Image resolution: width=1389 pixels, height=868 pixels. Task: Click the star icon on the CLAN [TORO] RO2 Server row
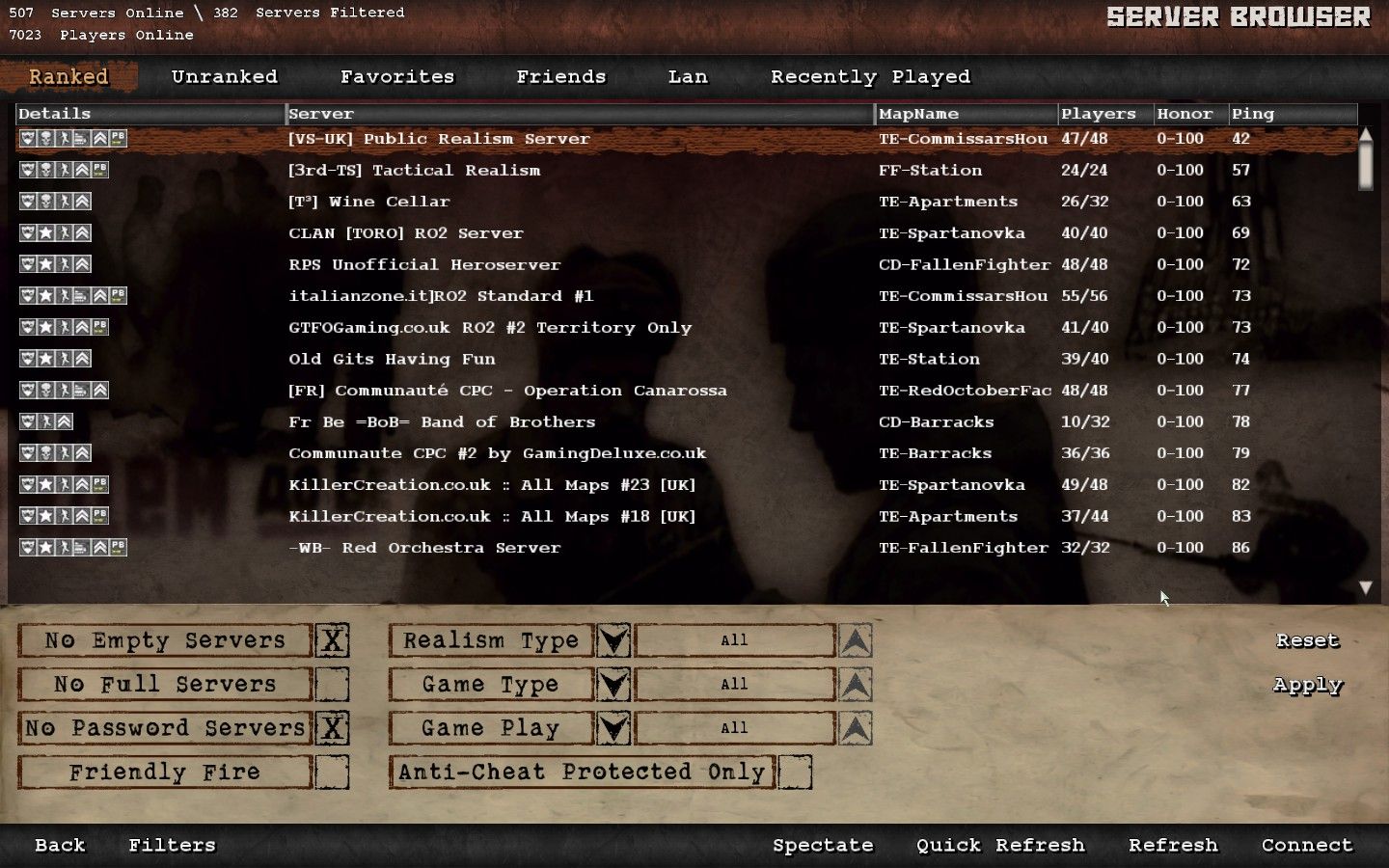(45, 233)
